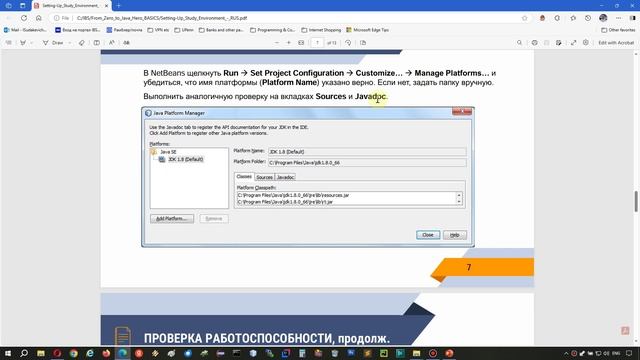This screenshot has height=360, width=640.
Task: Click Edit with Acrobat
Action: pyautogui.click(x=616, y=42)
